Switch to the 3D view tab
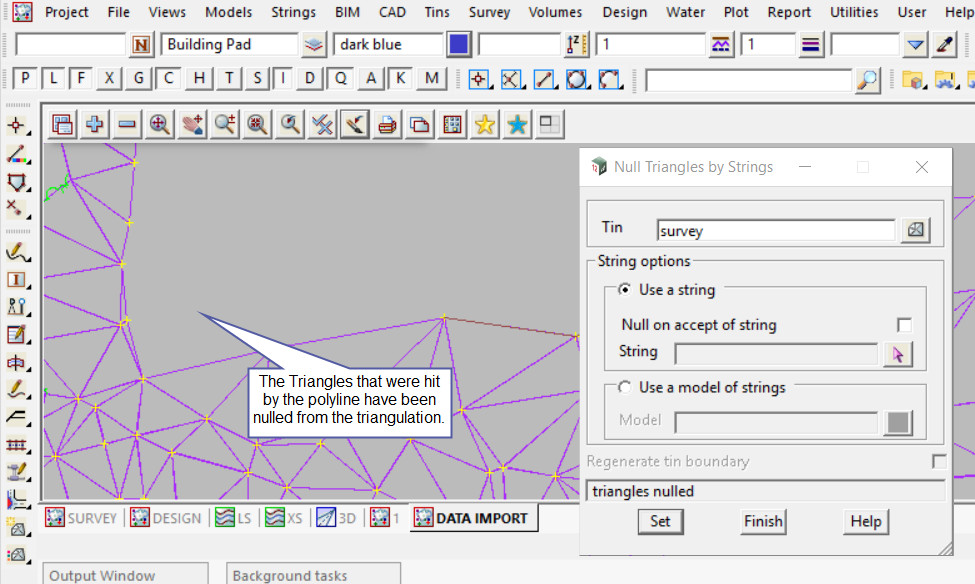This screenshot has width=975, height=584. click(x=336, y=518)
